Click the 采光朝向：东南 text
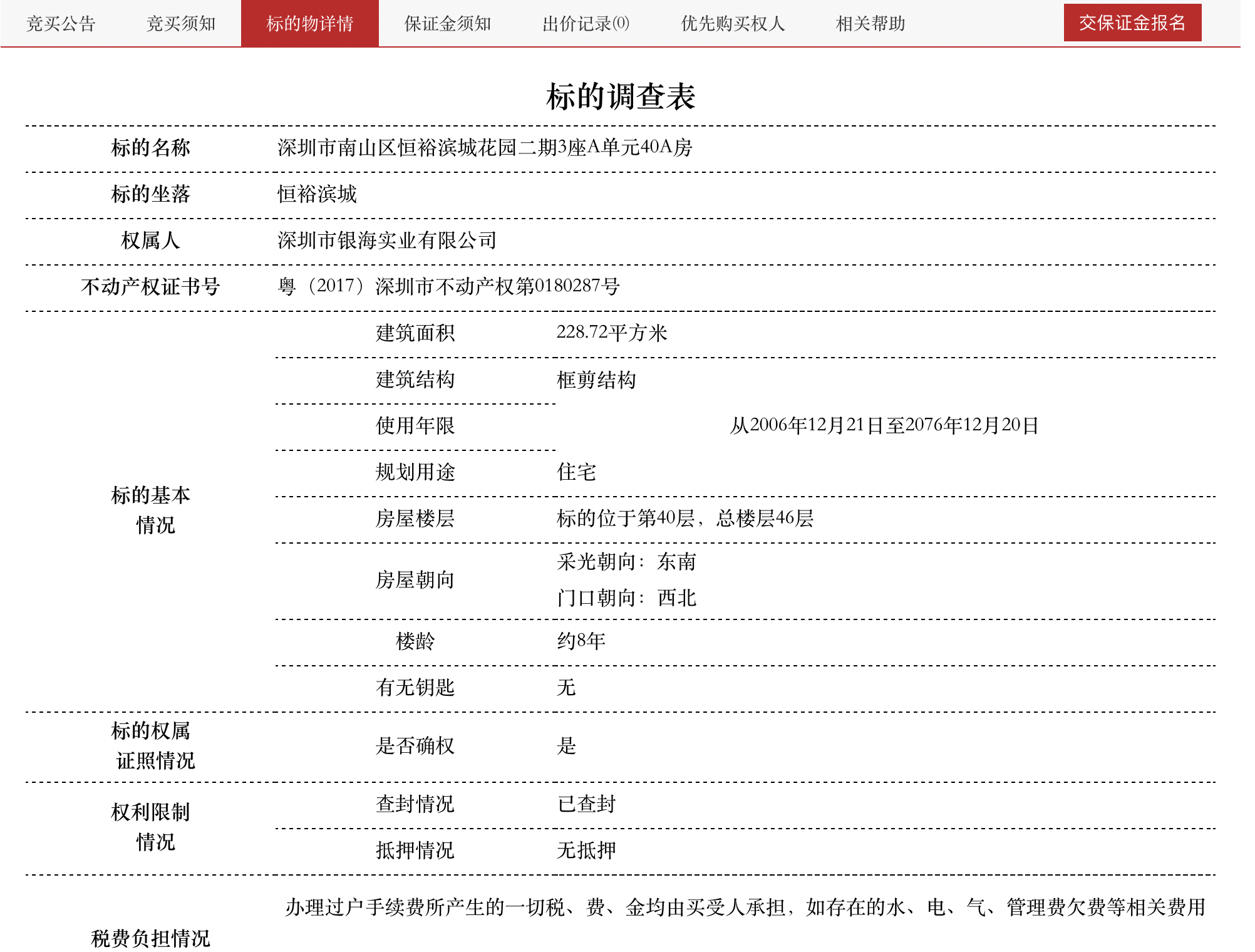Screen dimensions: 1255x952 pos(626,562)
